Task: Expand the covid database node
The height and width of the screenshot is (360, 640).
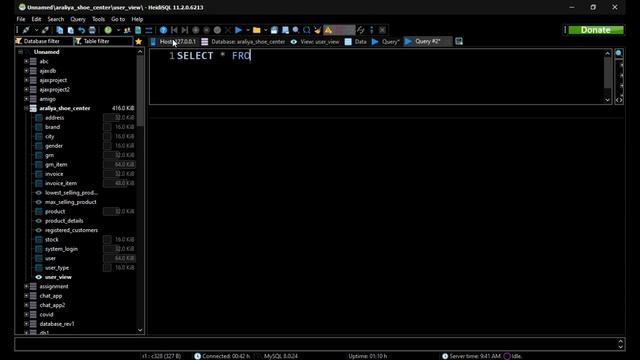Action: (26, 315)
